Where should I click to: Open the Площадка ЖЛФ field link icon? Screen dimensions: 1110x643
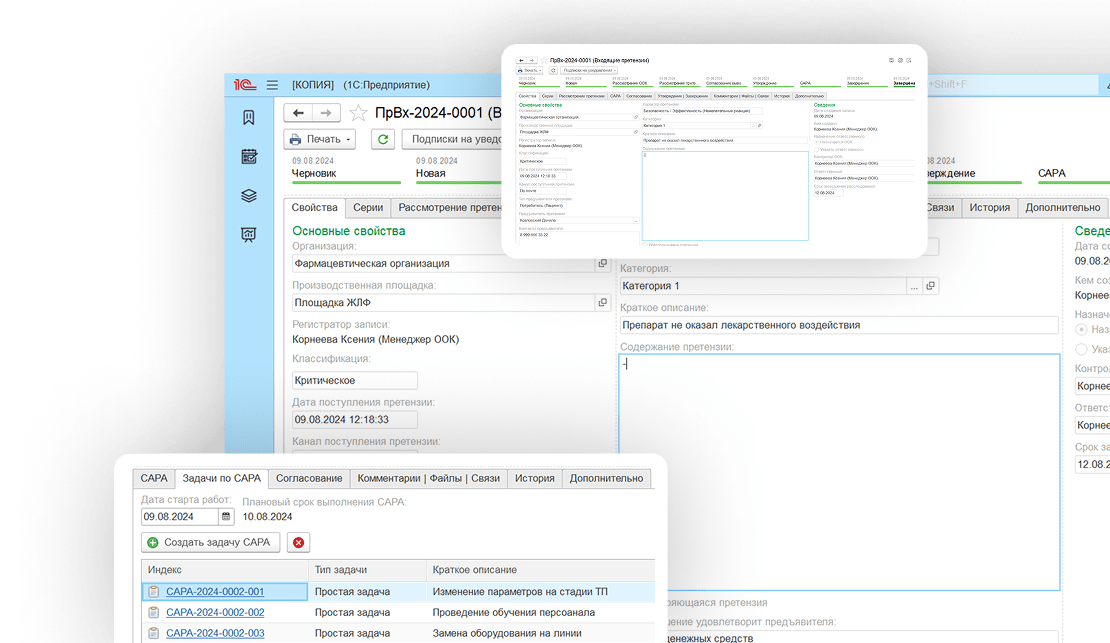click(x=602, y=302)
